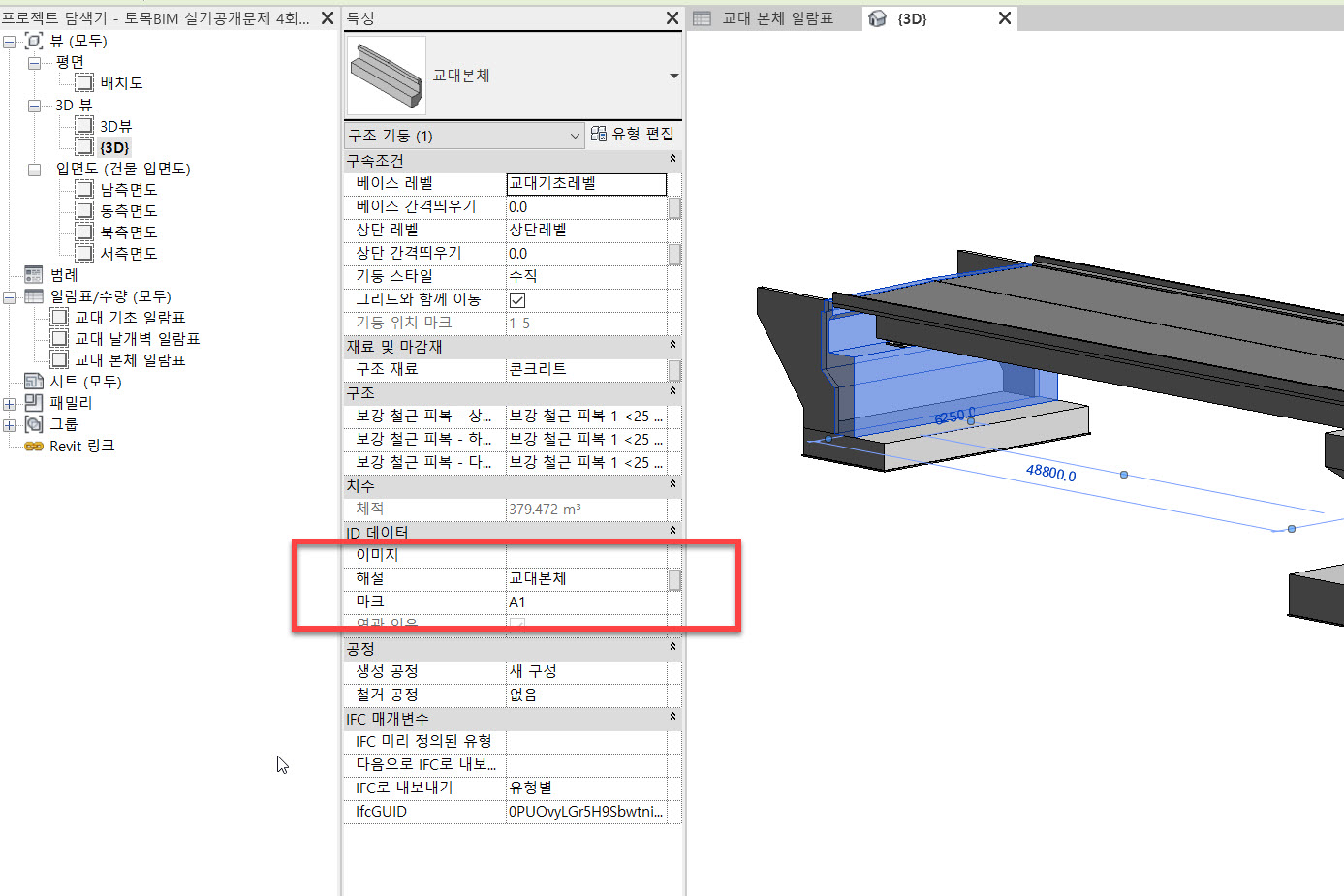Viewport: 1344px width, 896px height.
Task: Click the 범례 legend icon in browser
Action: pos(34,275)
